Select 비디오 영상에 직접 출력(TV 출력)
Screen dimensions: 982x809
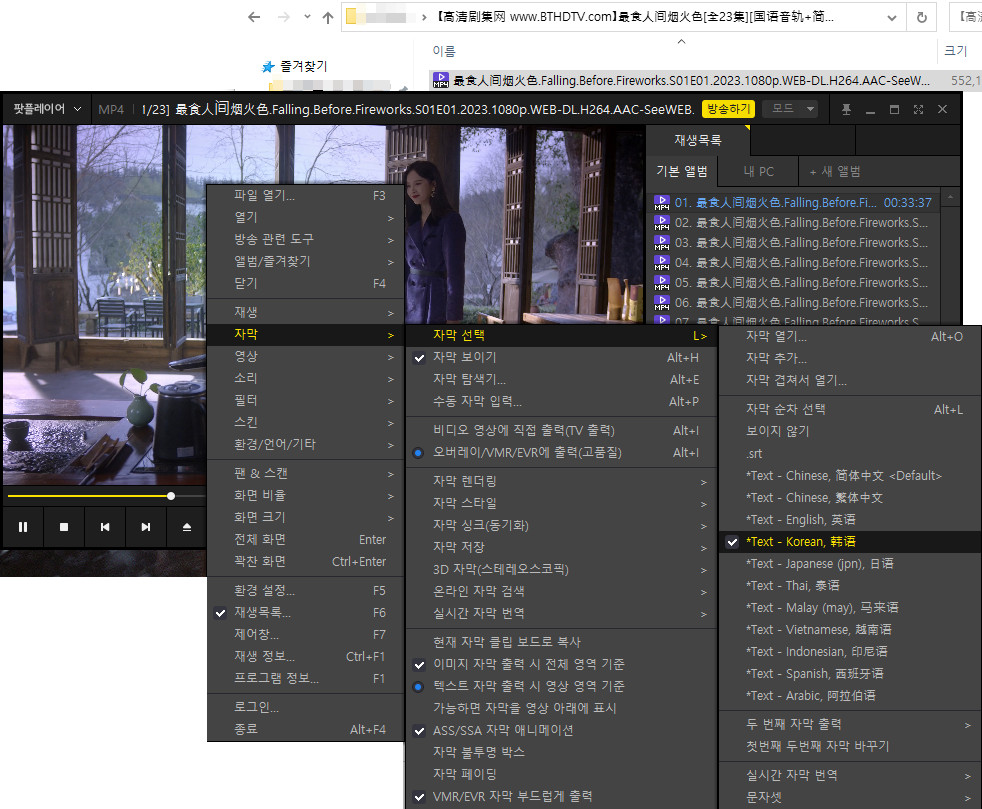tap(561, 431)
